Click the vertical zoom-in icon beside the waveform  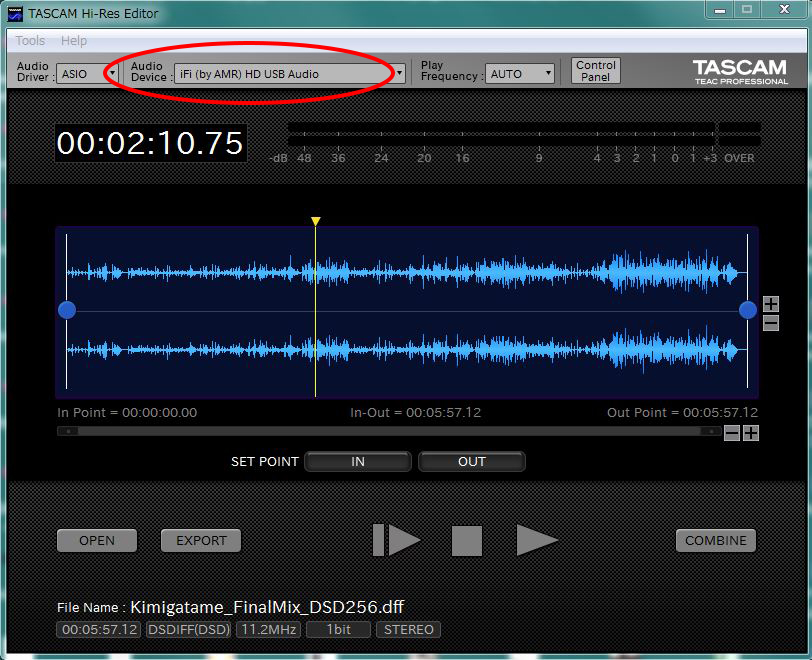(x=771, y=302)
